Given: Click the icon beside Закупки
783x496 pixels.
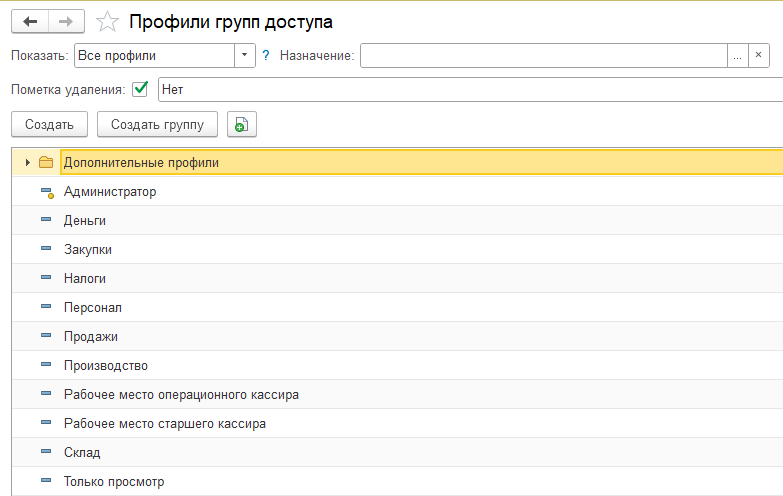Looking at the screenshot, I should point(46,248).
